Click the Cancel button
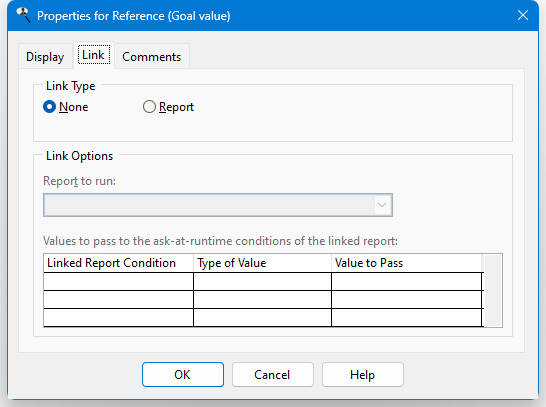Viewport: 546px width, 407px height. click(273, 375)
